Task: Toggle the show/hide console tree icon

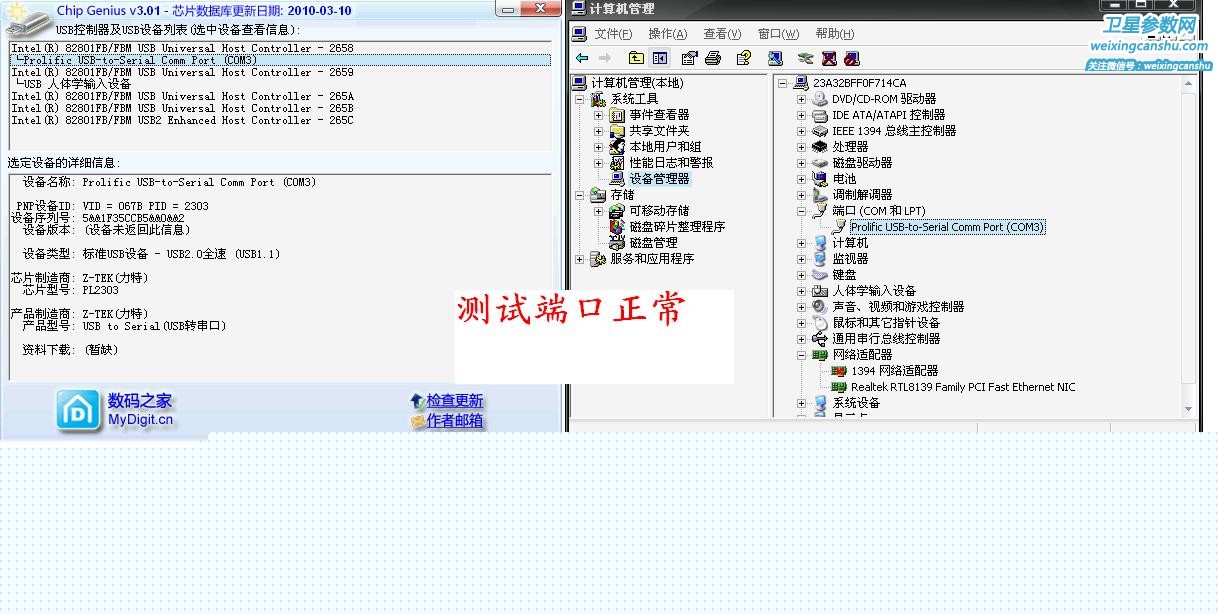Action: (659, 59)
